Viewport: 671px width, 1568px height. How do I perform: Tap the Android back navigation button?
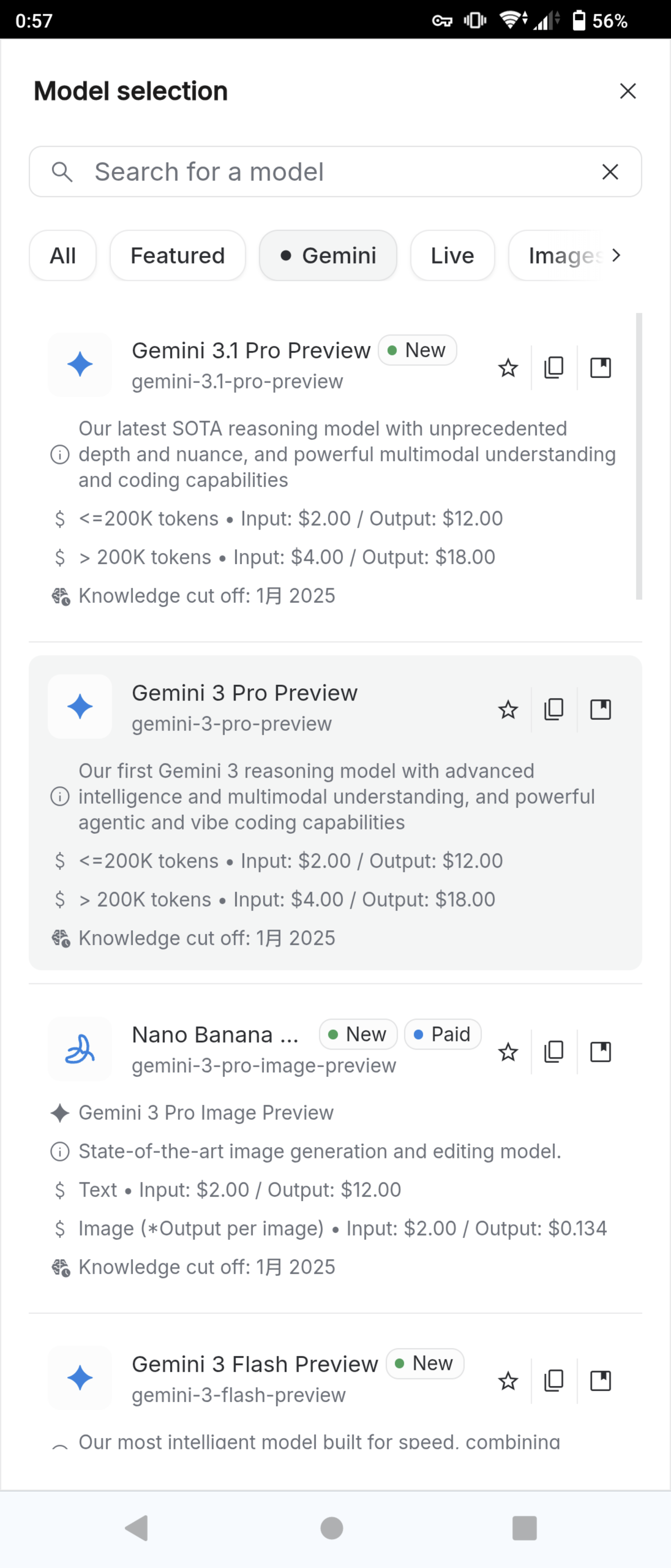coord(137,1528)
